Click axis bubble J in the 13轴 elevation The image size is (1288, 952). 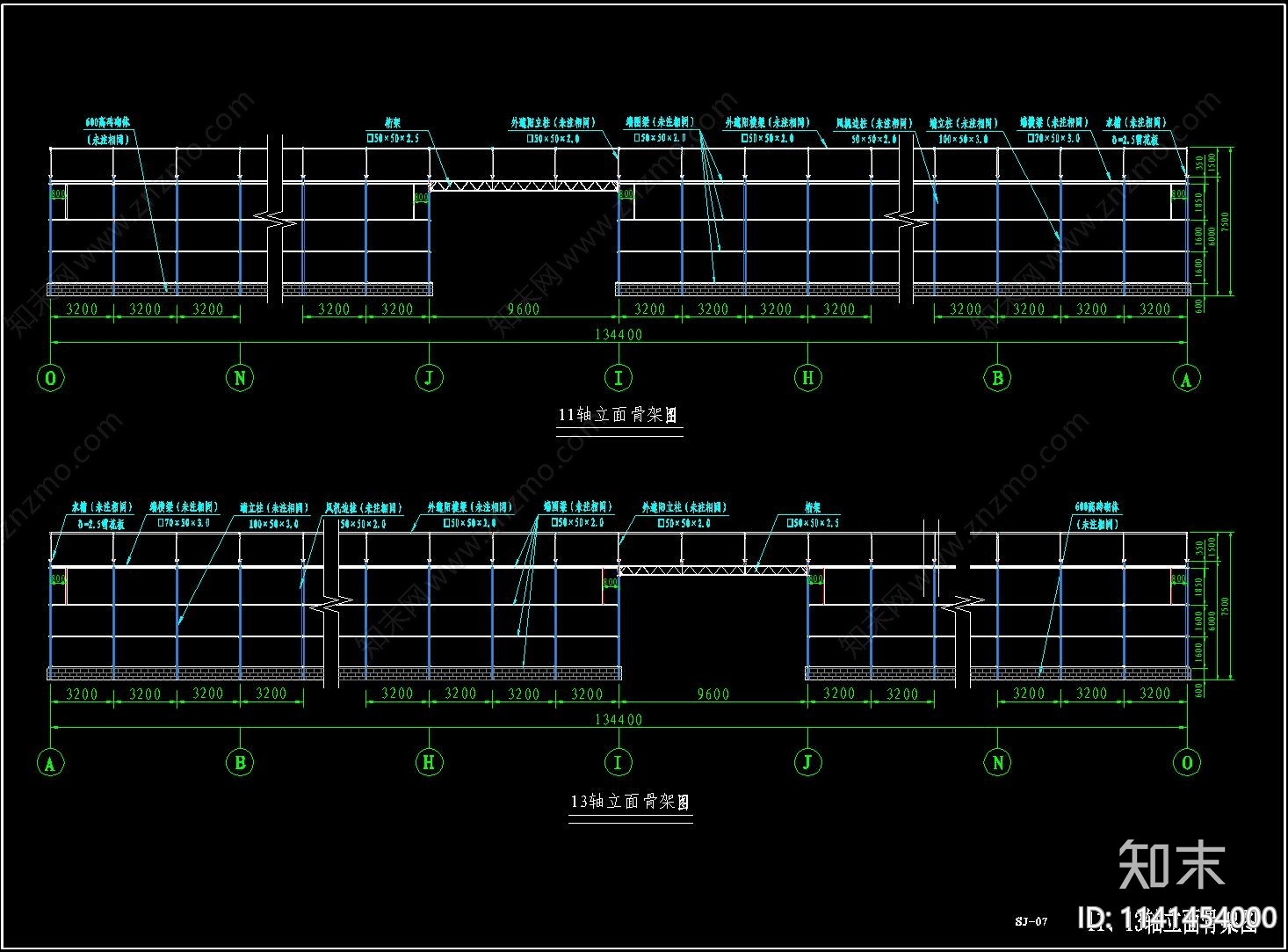[x=807, y=762]
